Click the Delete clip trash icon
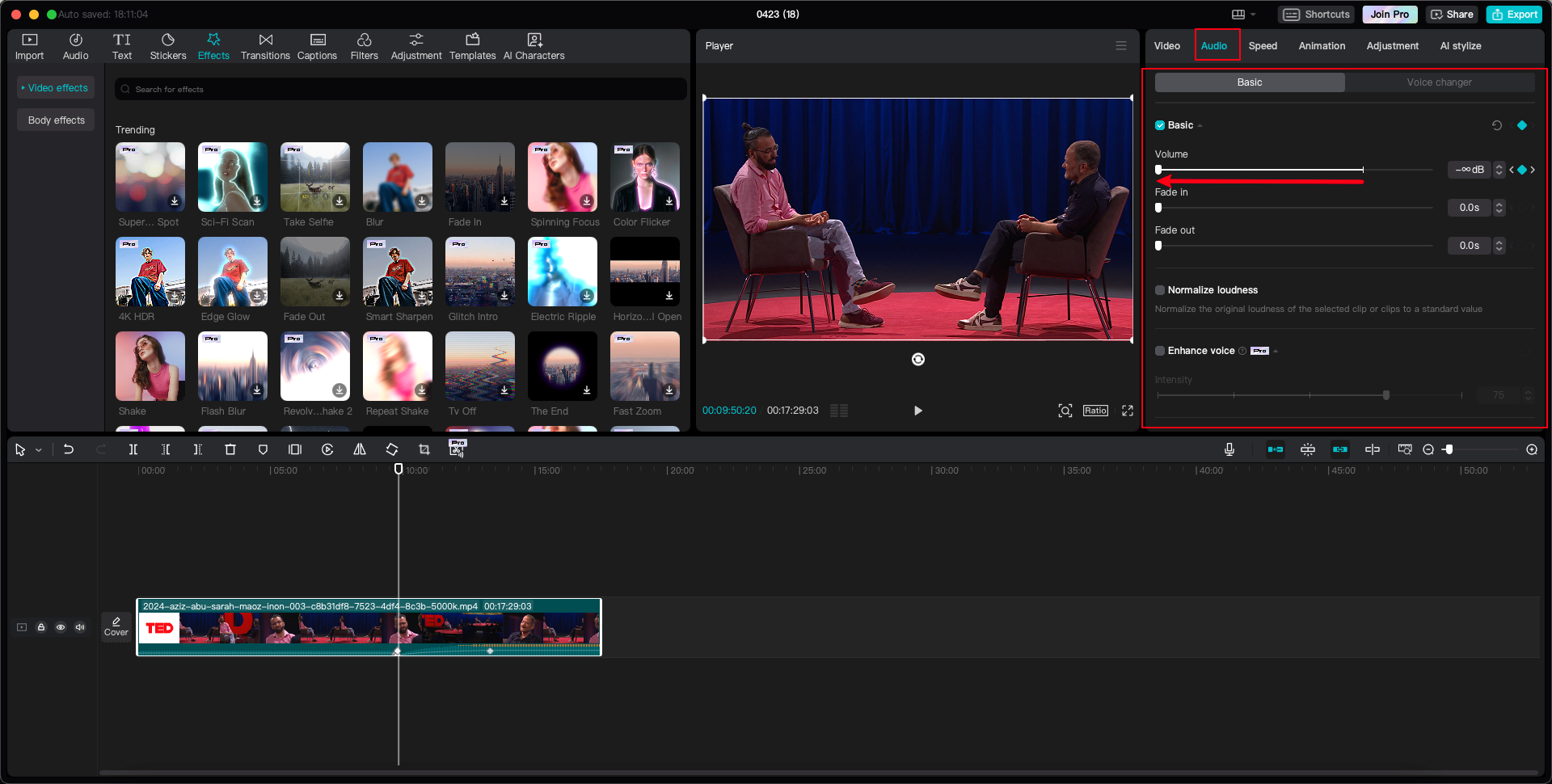 pyautogui.click(x=230, y=449)
